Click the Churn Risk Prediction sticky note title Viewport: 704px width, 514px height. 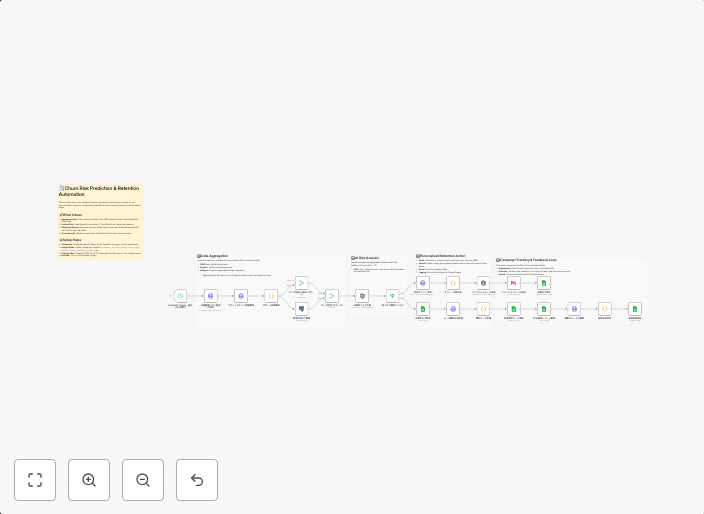[99, 191]
